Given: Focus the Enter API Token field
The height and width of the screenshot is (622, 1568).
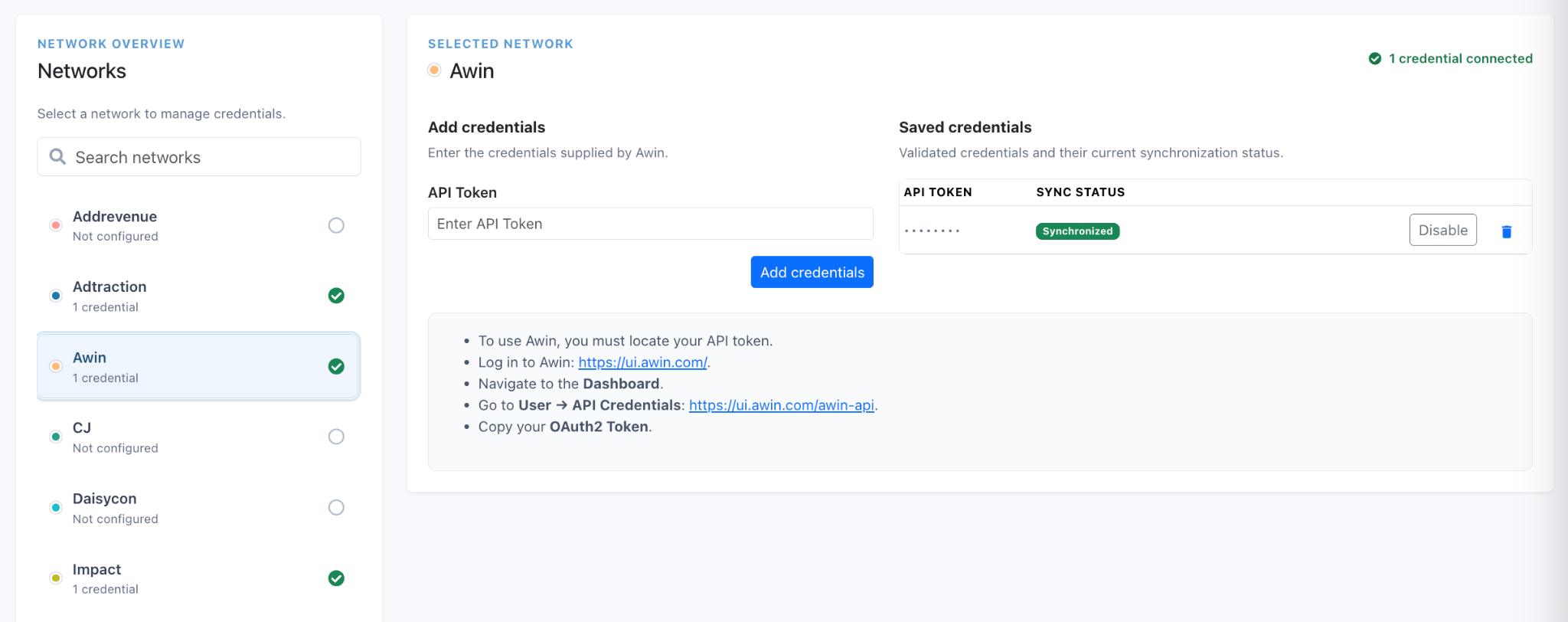Looking at the screenshot, I should [x=650, y=224].
